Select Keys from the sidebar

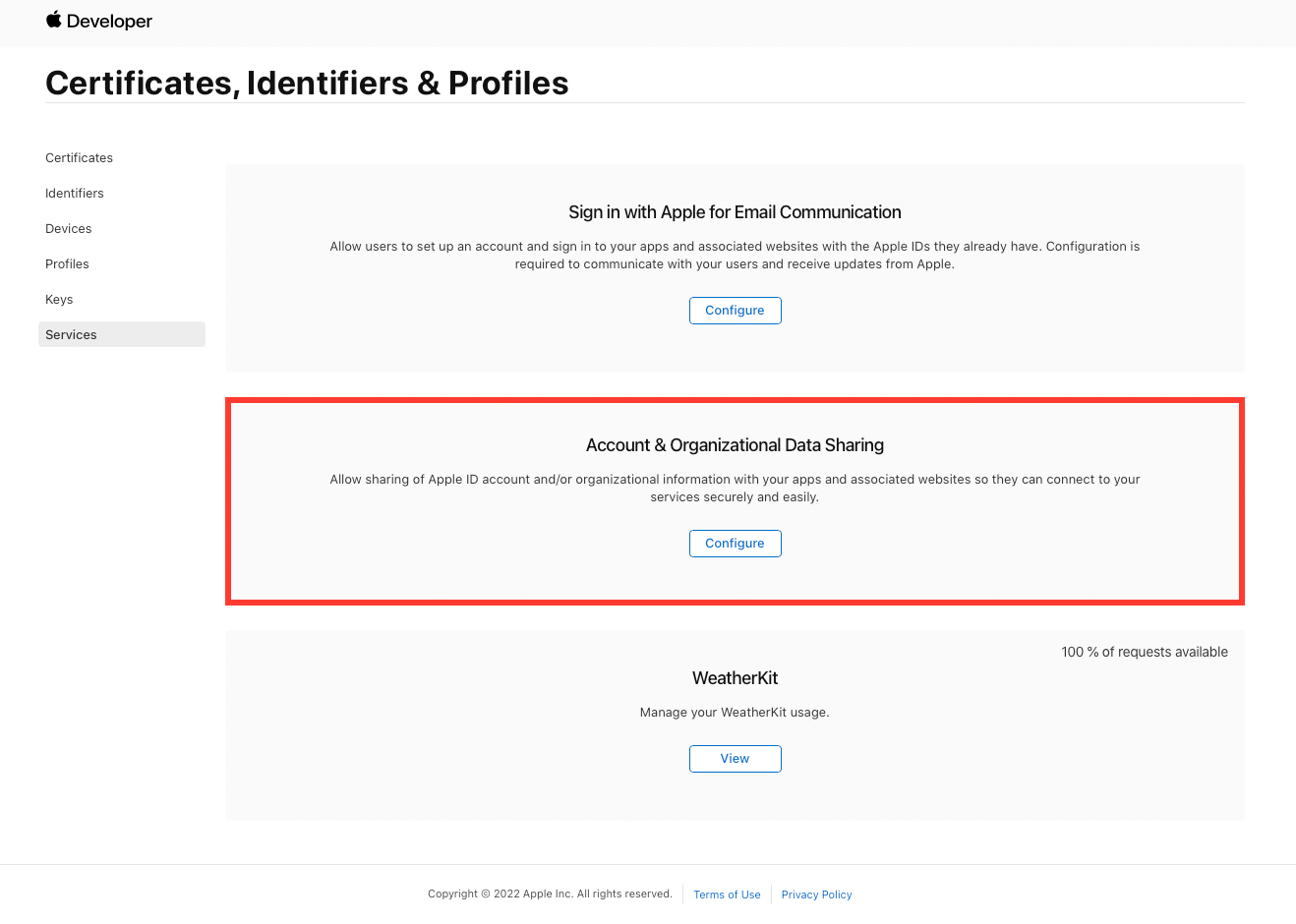[x=58, y=299]
